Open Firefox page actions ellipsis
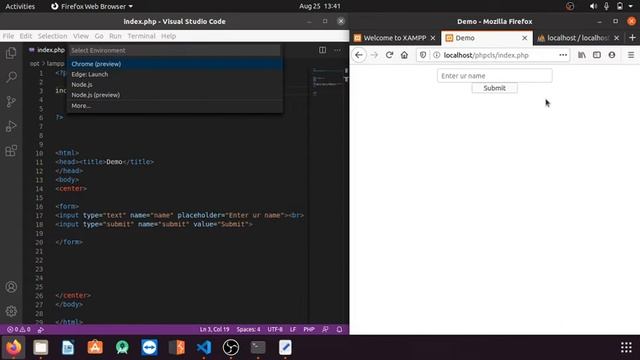This screenshot has height=360, width=640. coord(563,55)
